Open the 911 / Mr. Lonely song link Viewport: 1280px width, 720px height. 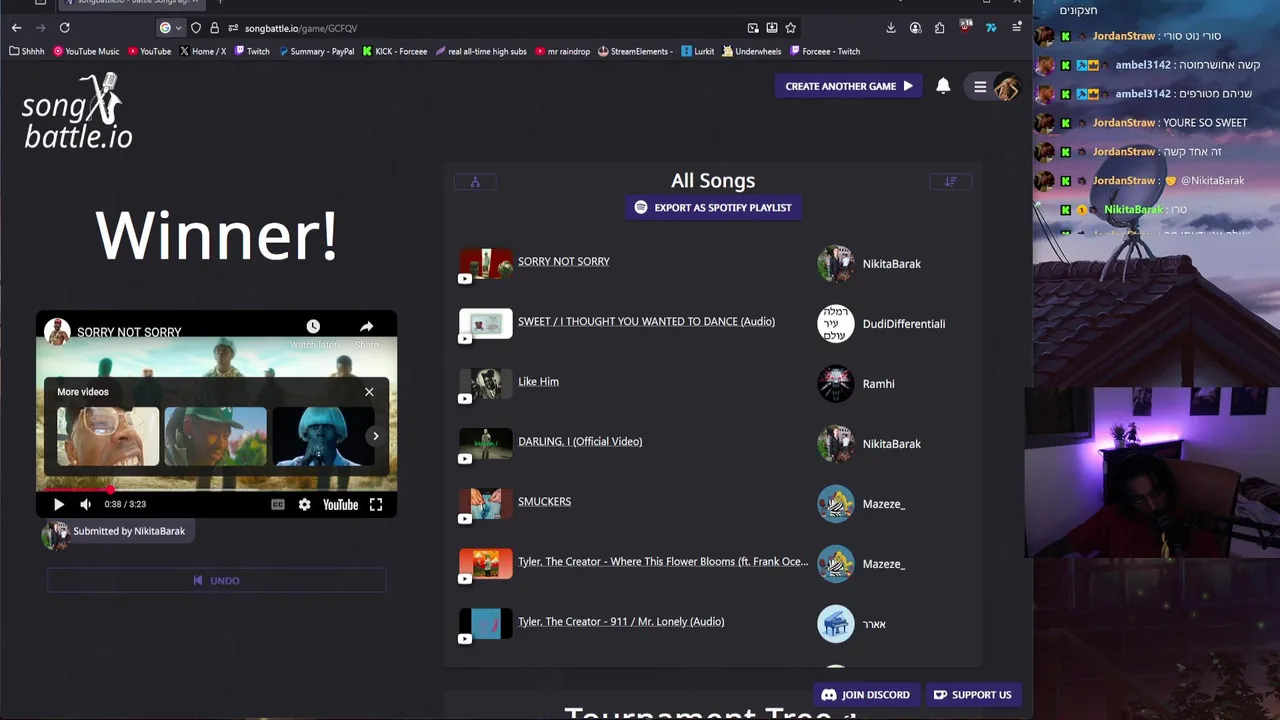point(621,621)
